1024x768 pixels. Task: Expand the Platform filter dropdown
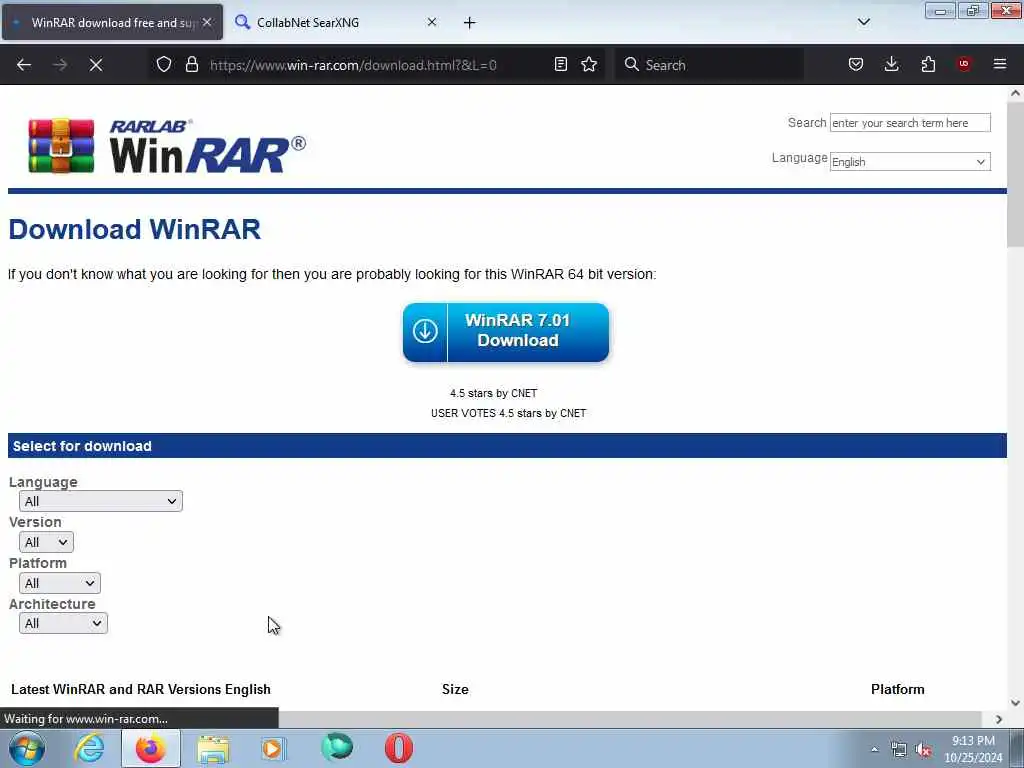(x=59, y=583)
